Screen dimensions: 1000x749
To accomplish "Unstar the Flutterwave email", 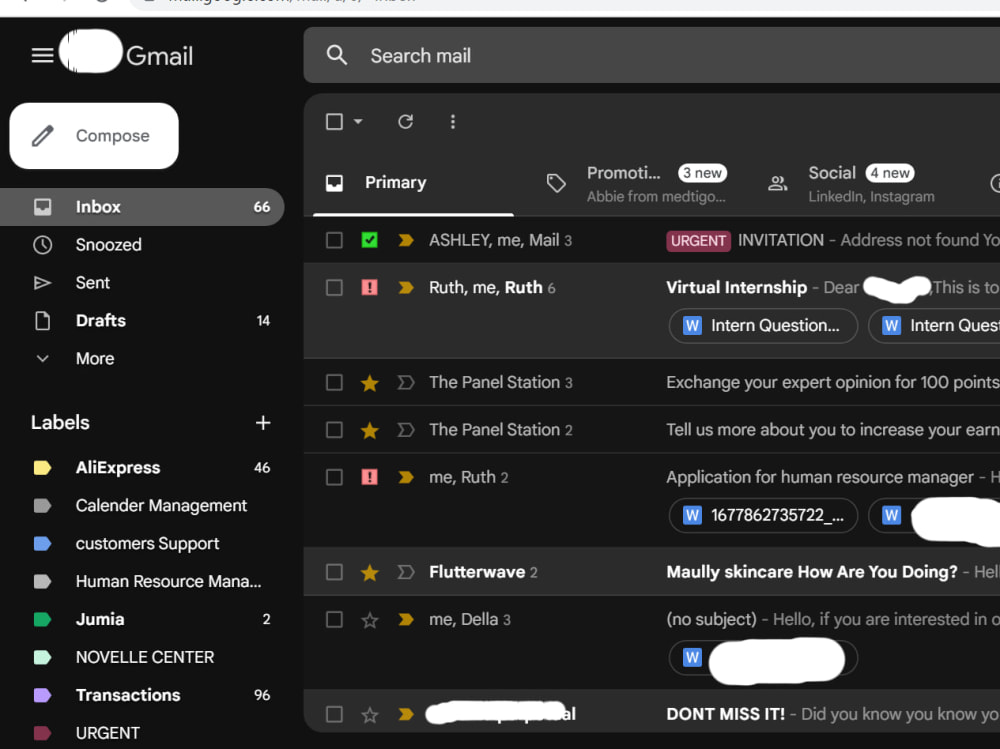I will (369, 572).
